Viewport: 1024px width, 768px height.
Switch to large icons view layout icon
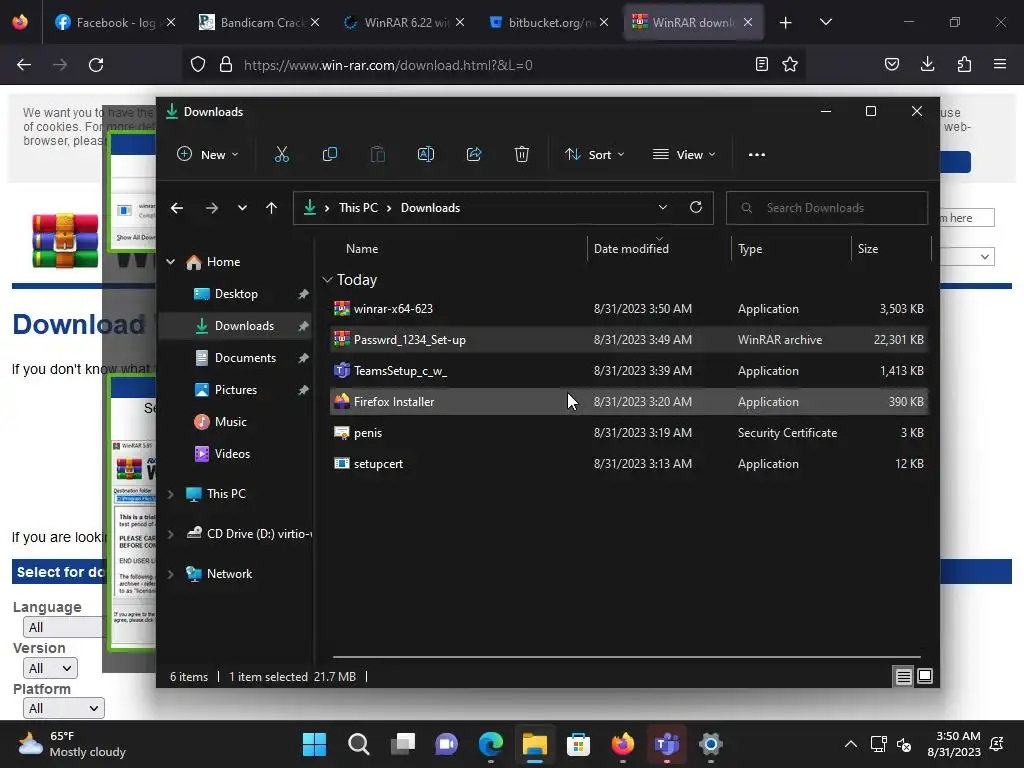[925, 677]
